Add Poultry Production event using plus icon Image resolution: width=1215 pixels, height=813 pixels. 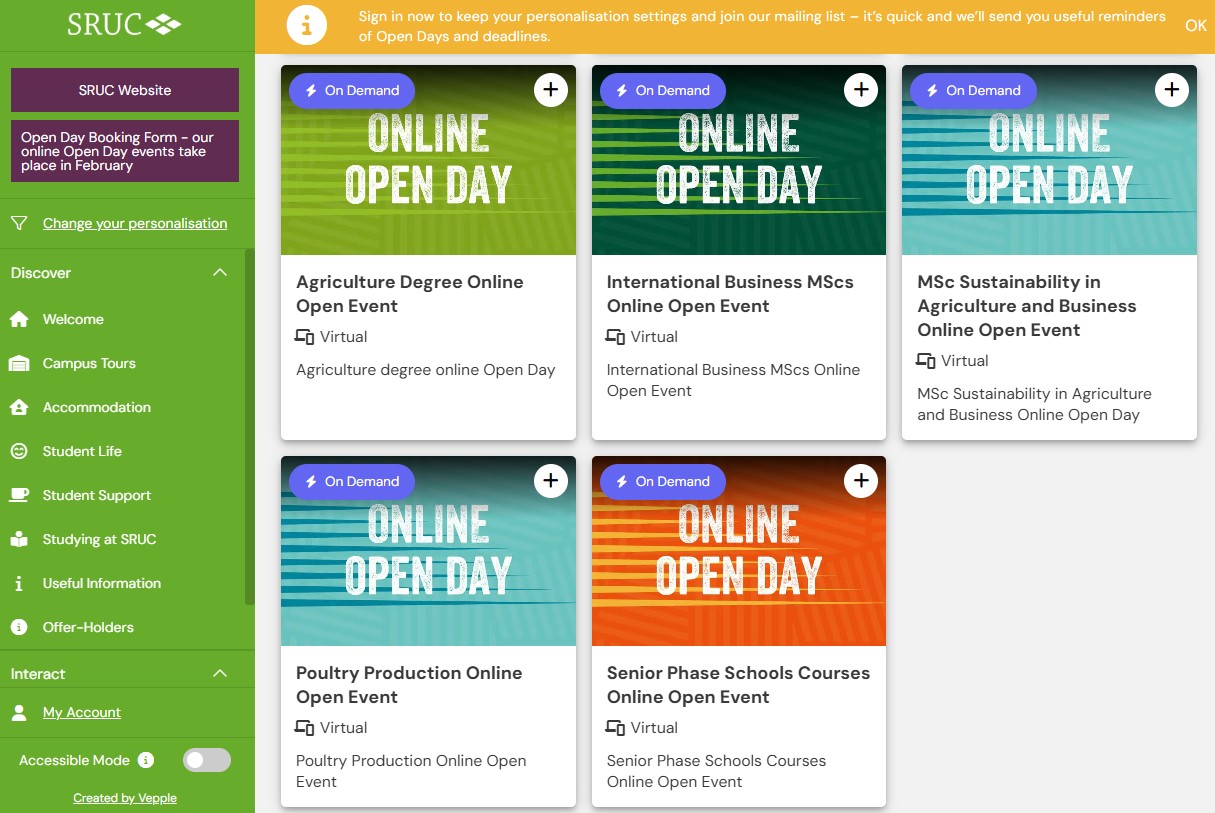(550, 481)
